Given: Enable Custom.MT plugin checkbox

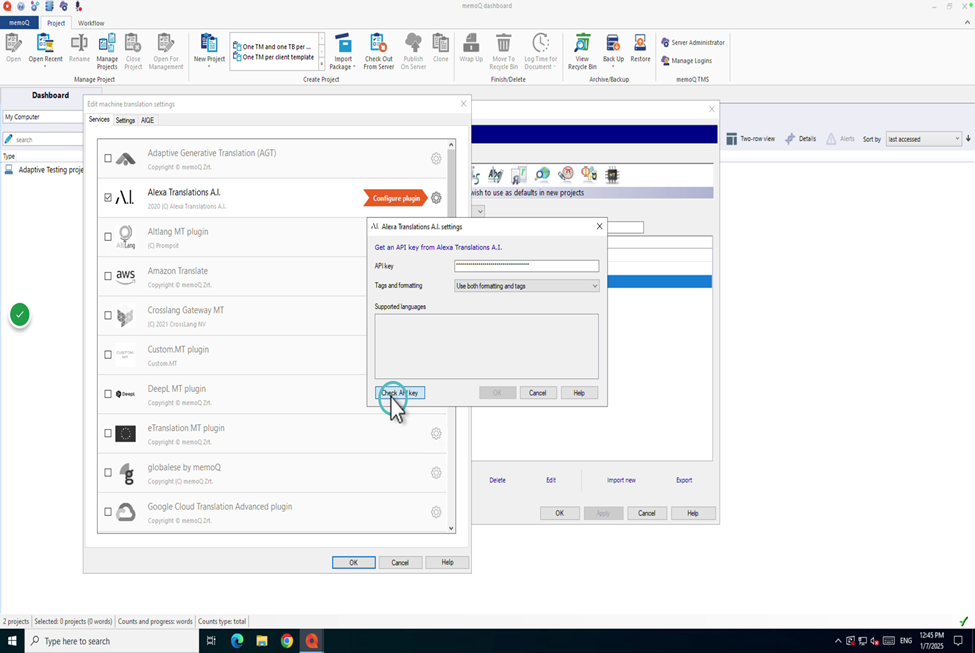Looking at the screenshot, I should (x=108, y=354).
